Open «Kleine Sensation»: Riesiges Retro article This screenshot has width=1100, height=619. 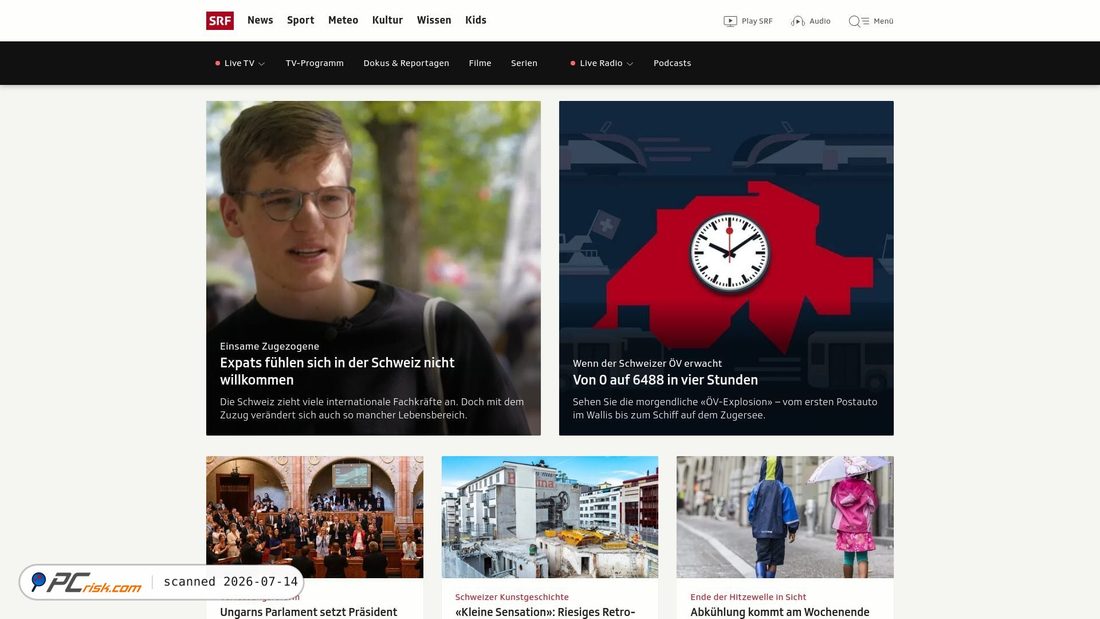(x=545, y=612)
